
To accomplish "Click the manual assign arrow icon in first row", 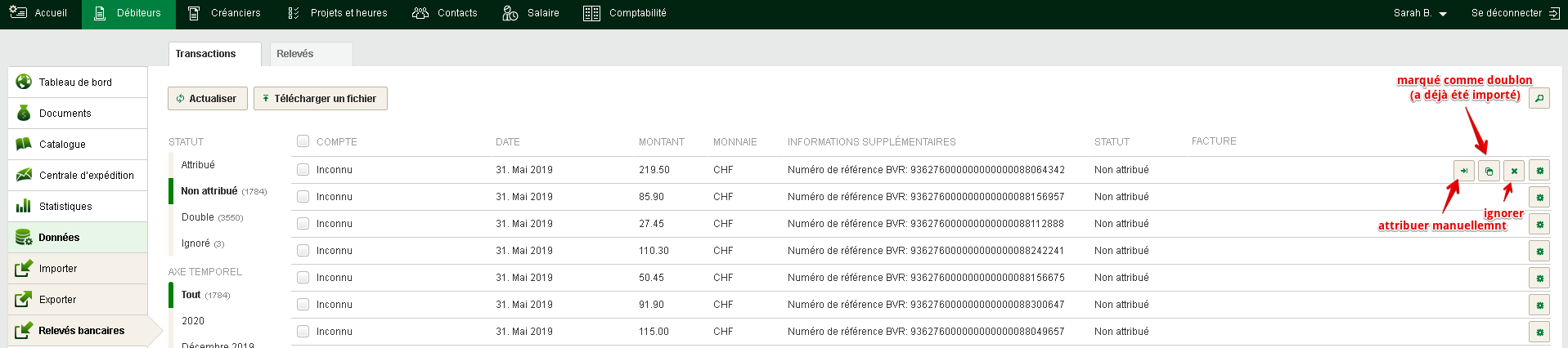I will pyautogui.click(x=1463, y=171).
